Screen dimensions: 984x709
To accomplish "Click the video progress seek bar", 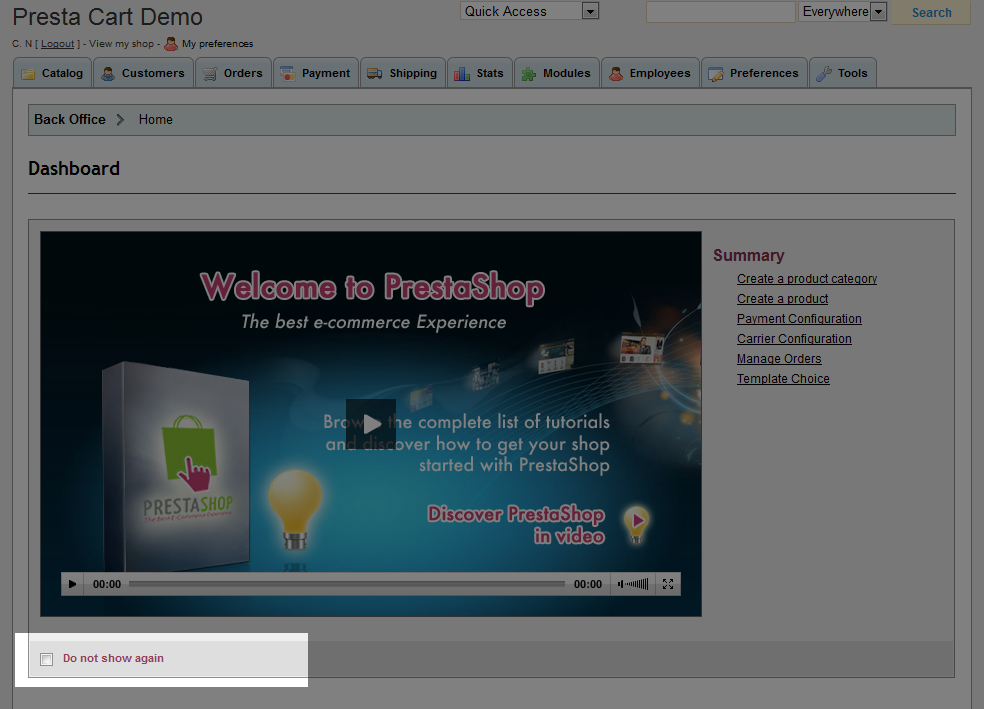I will (x=346, y=584).
